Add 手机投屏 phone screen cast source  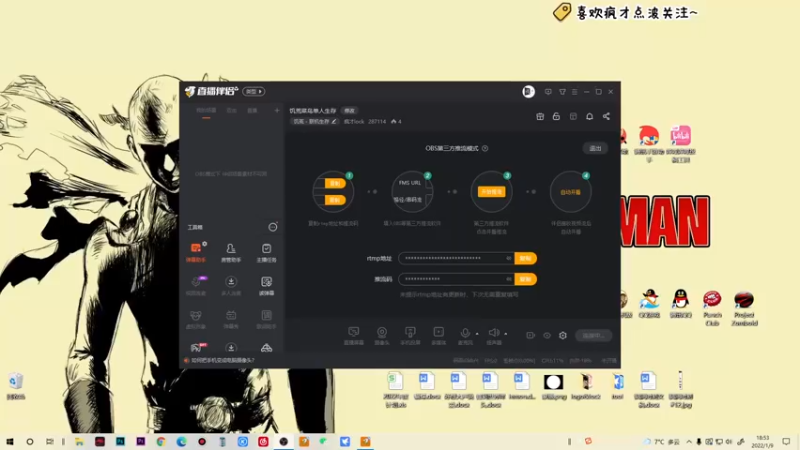(410, 336)
